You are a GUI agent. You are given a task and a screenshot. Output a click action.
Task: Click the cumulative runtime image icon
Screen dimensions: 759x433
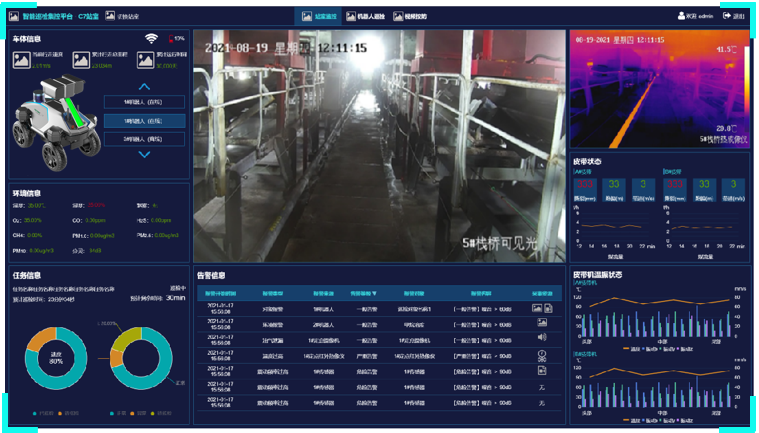coord(146,60)
